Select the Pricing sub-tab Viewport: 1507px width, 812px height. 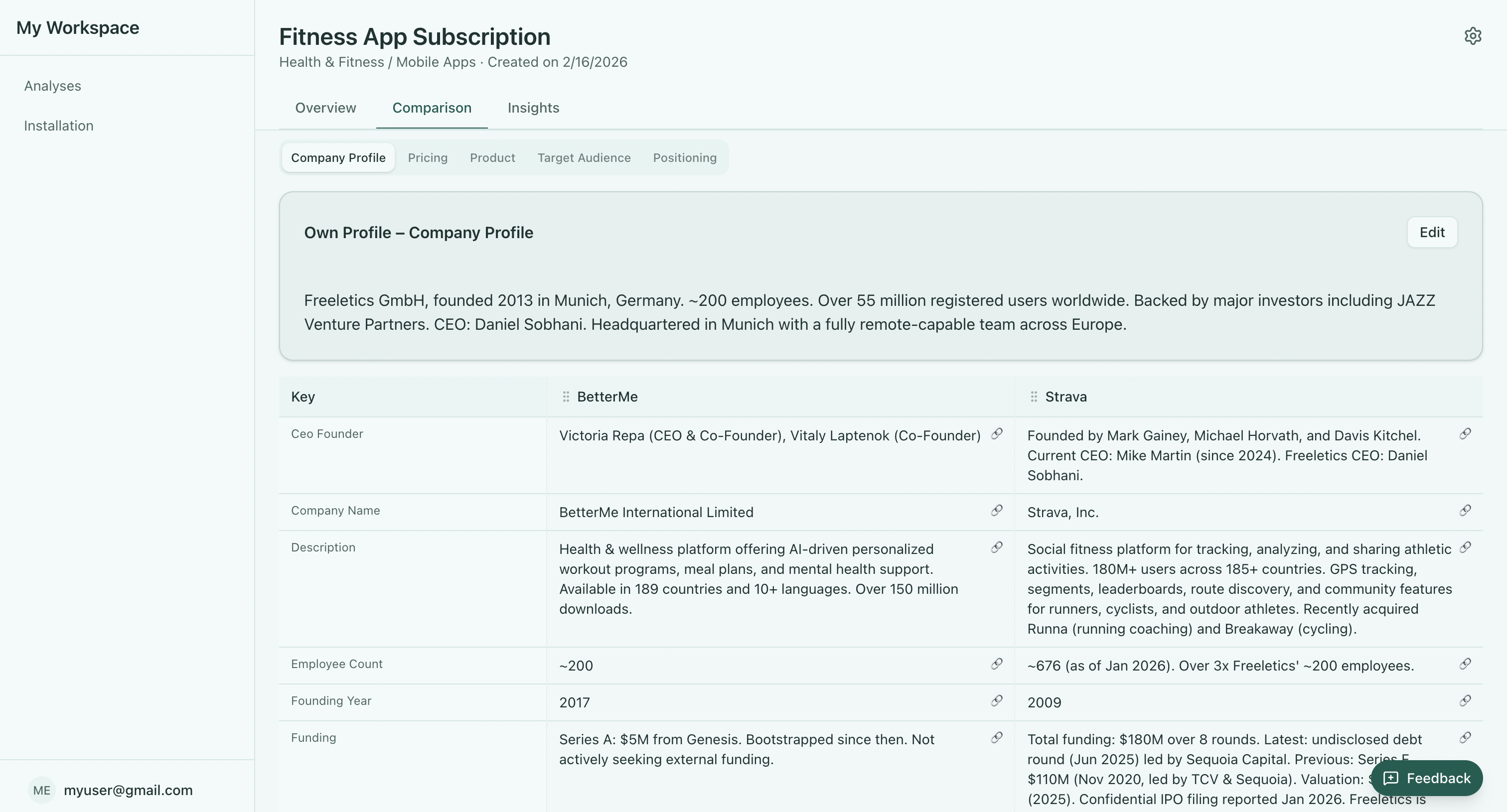pos(428,158)
